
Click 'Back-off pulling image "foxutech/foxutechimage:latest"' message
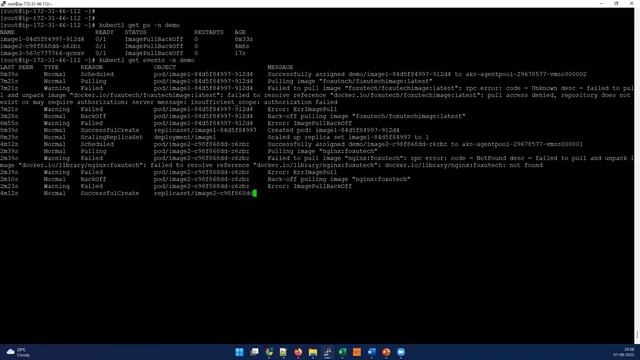click(x=367, y=116)
